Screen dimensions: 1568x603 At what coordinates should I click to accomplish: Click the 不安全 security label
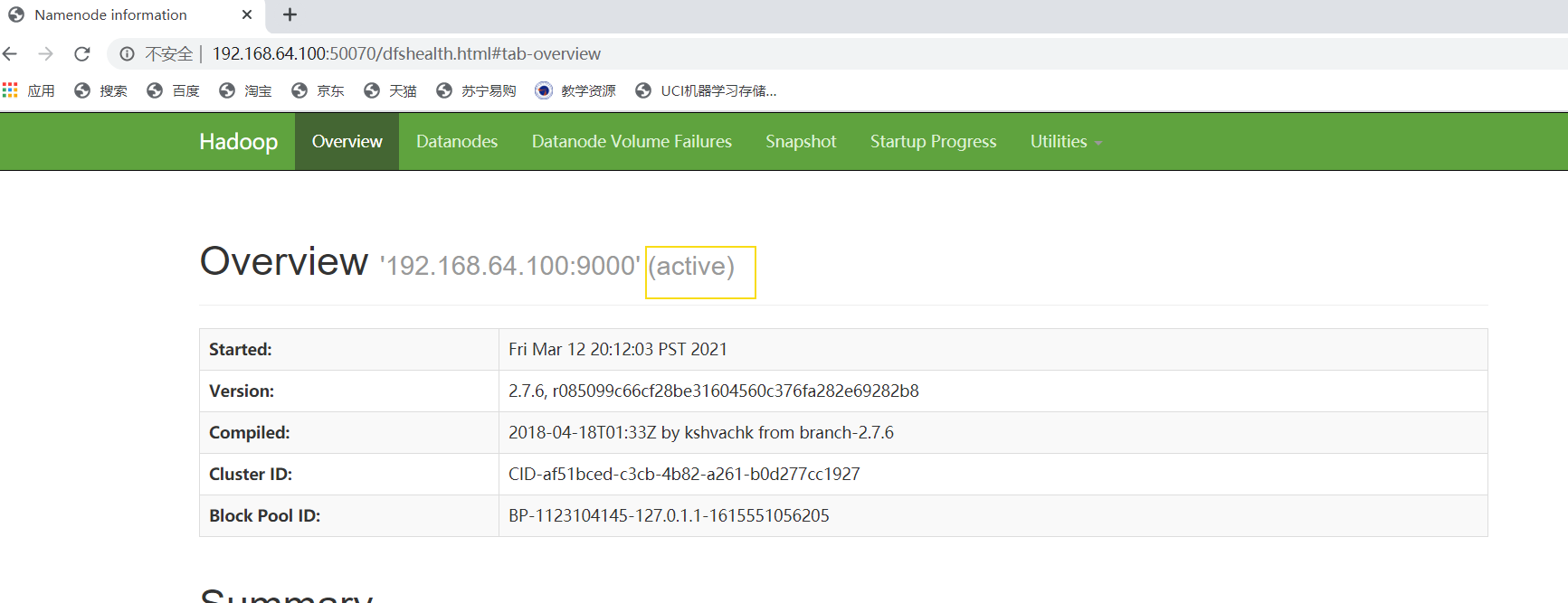click(169, 54)
